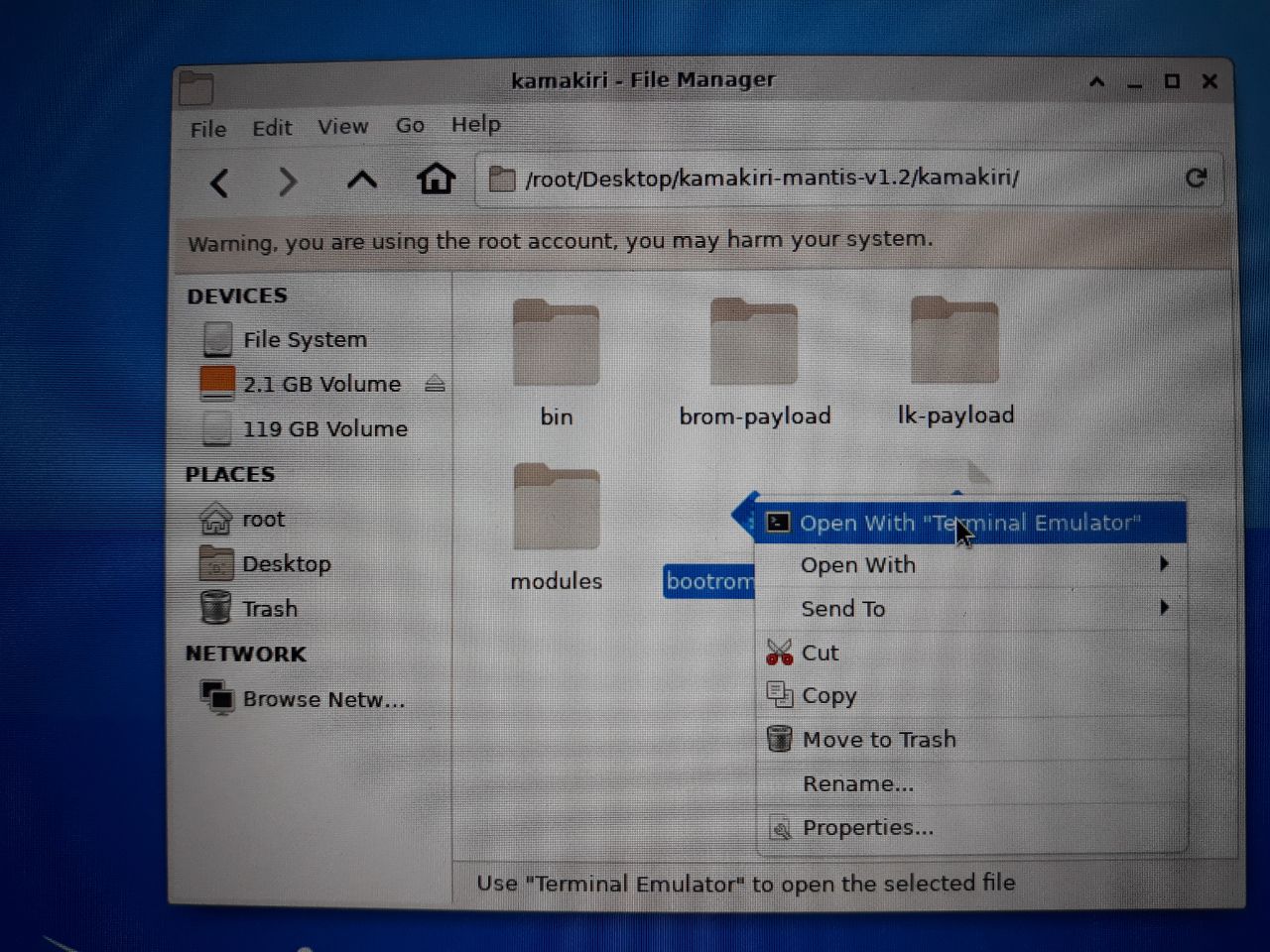Choose Open With "Terminal Emulator"
This screenshot has width=1270, height=952.
(971, 523)
